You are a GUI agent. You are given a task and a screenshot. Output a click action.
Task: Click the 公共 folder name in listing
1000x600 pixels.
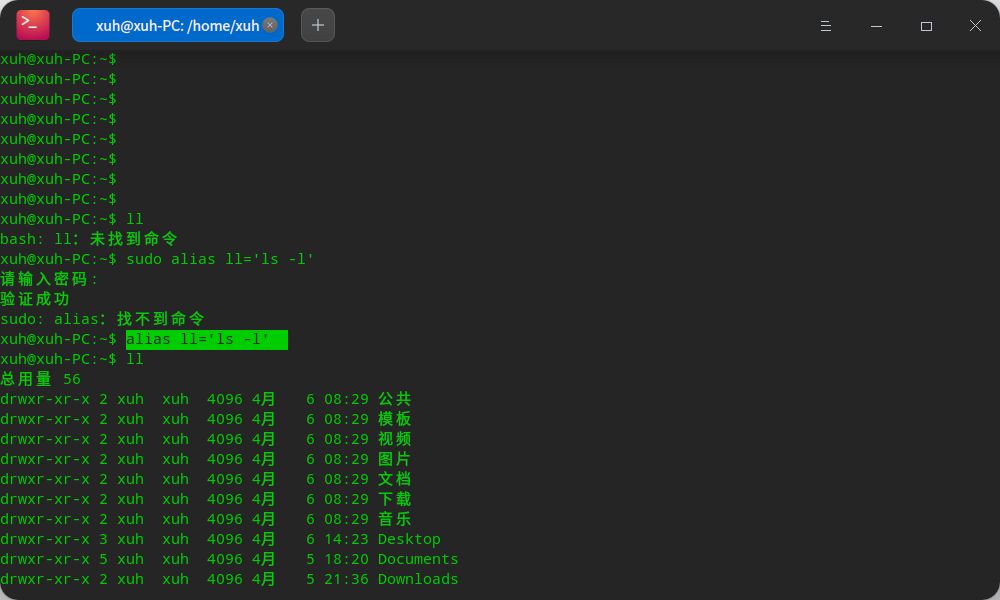(394, 399)
